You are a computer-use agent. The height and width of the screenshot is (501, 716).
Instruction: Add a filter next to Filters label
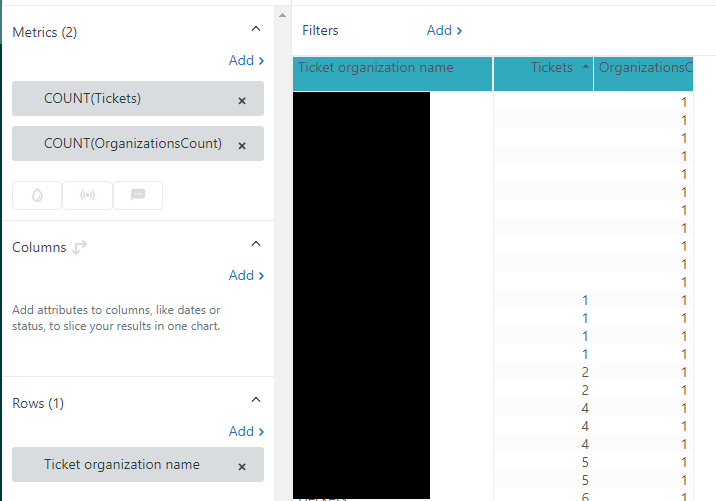[x=444, y=30]
